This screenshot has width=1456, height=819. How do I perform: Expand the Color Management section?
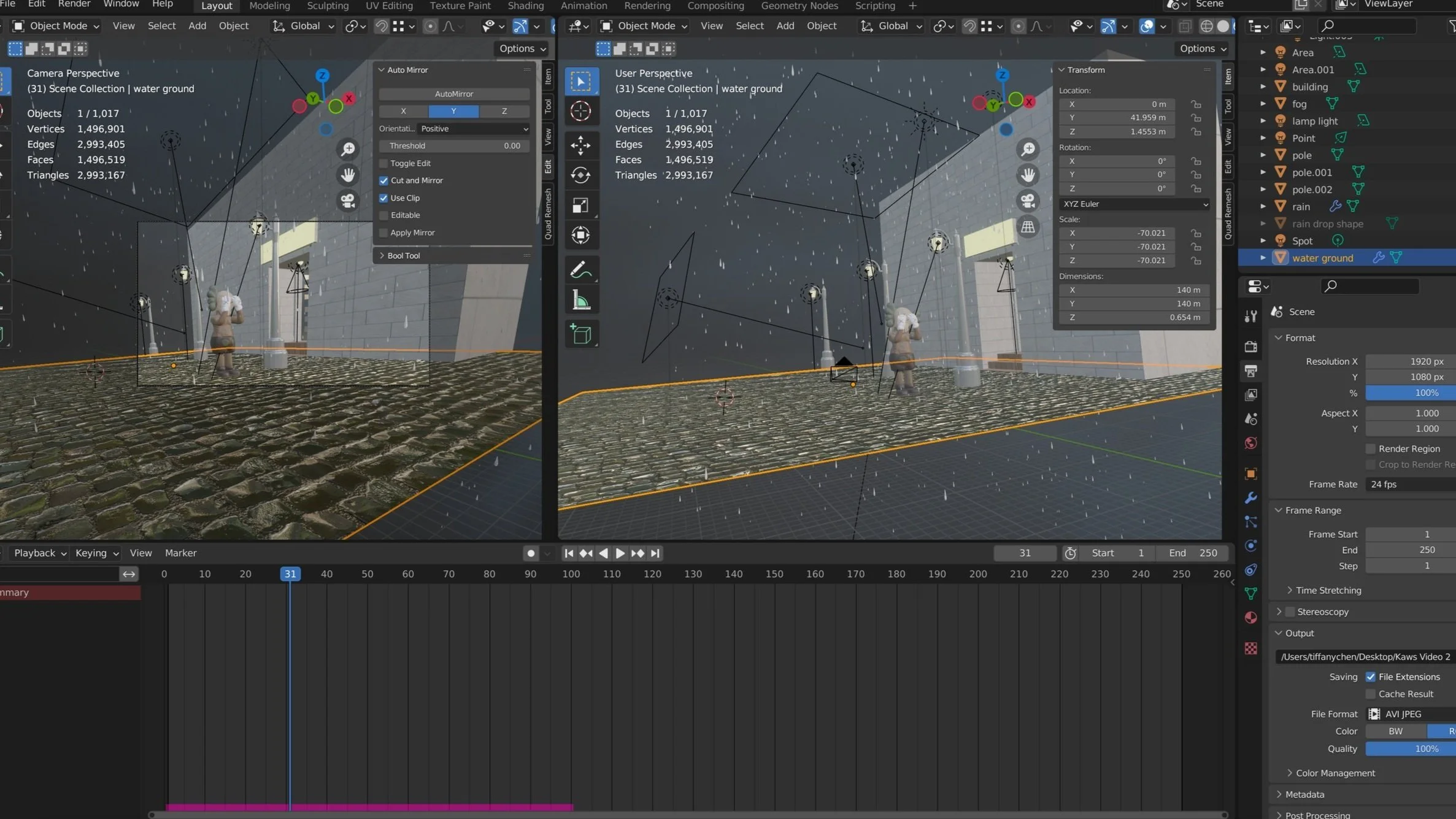pos(1335,773)
